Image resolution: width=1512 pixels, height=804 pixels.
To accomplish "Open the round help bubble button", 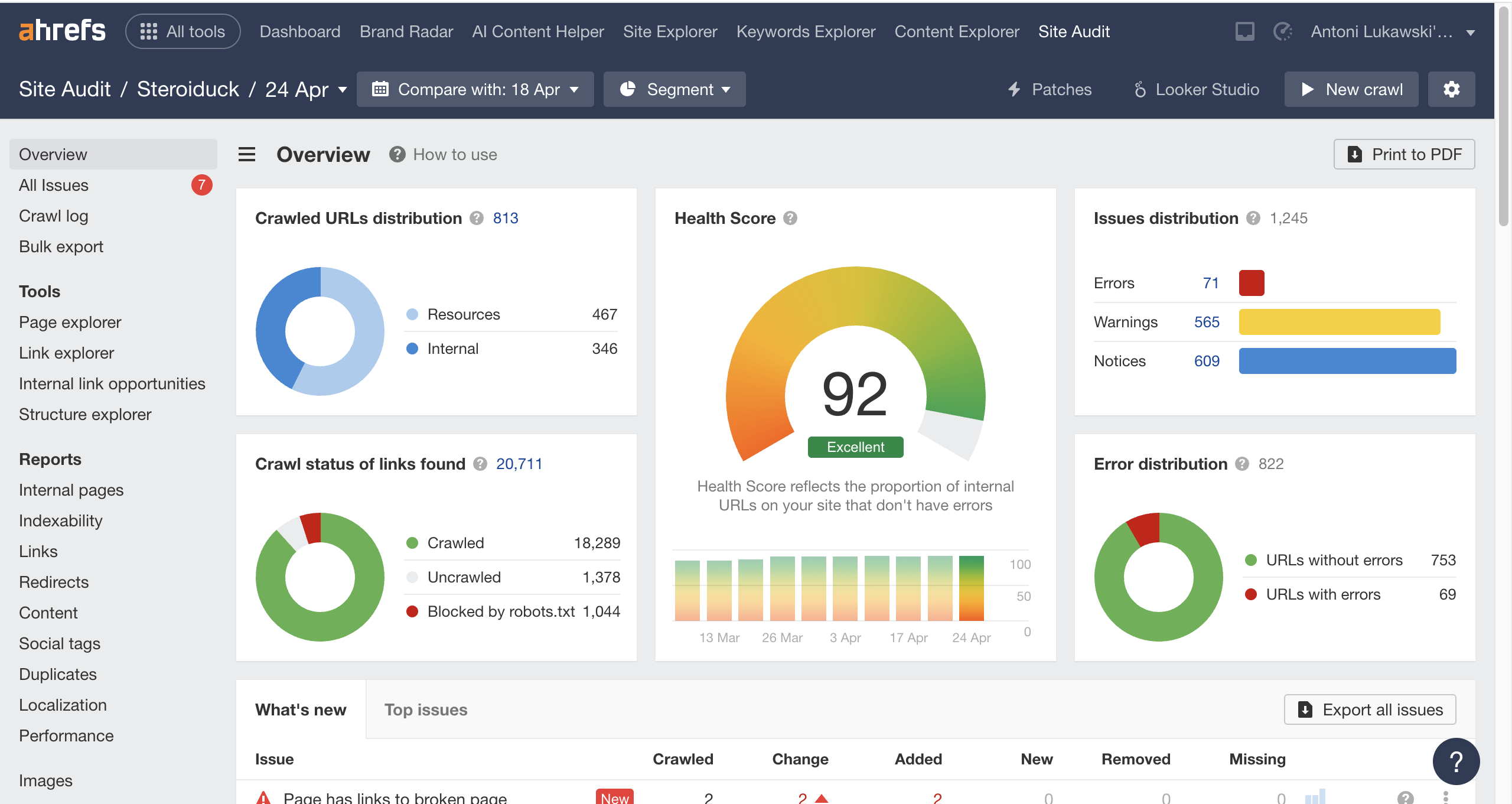I will [1456, 761].
